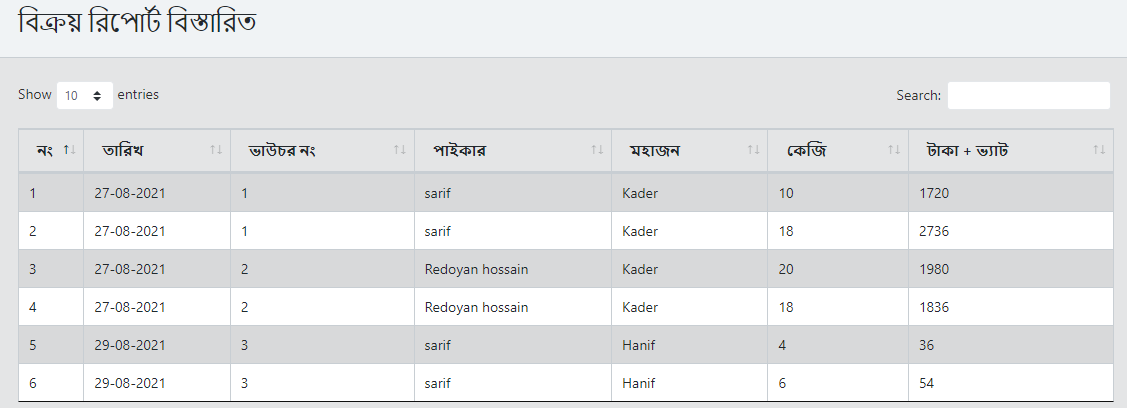This screenshot has width=1127, height=408.
Task: Click sort arrows icon in মহাজন column
Action: 753,150
